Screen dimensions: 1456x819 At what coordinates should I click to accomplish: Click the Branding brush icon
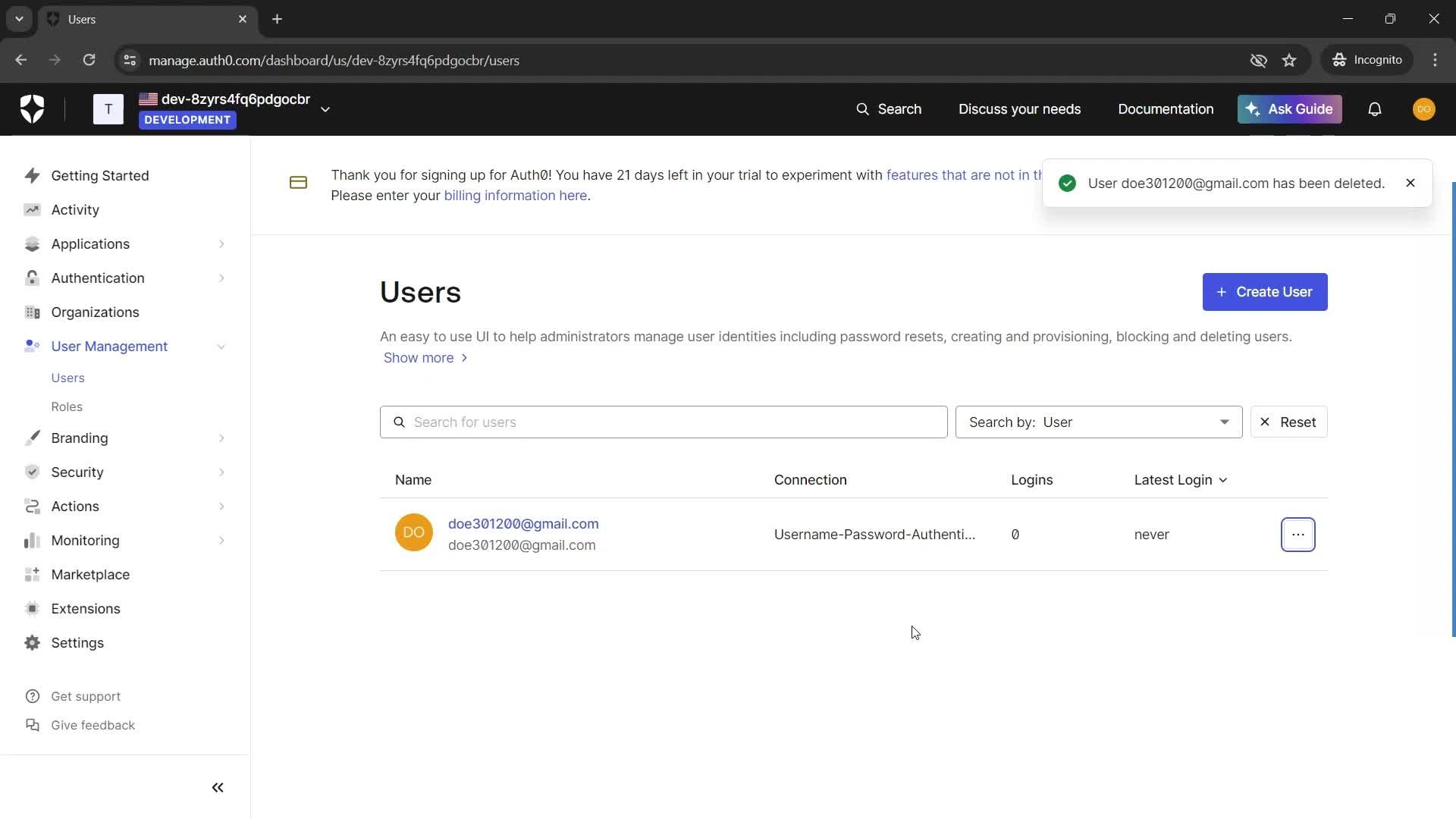pyautogui.click(x=32, y=438)
